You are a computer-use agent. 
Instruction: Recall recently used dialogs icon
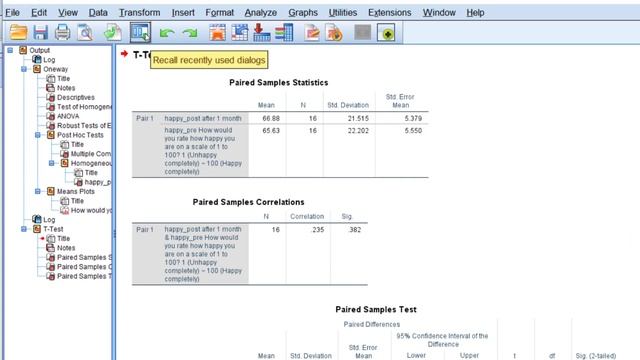(x=140, y=32)
